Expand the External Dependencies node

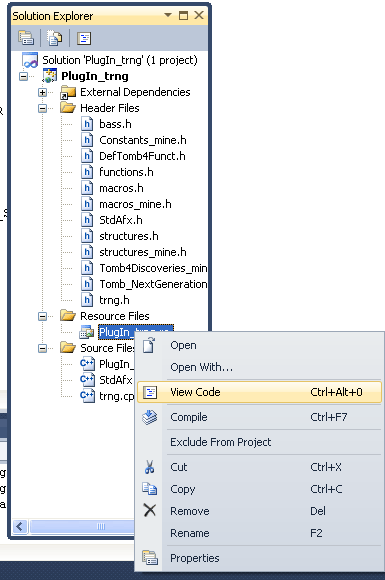coord(43,92)
